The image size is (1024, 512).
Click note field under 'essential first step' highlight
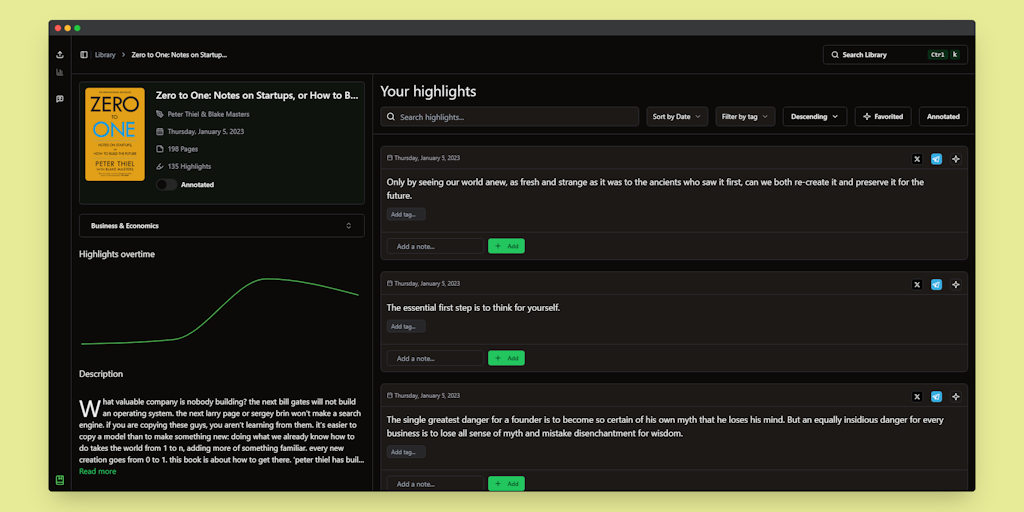pos(435,358)
